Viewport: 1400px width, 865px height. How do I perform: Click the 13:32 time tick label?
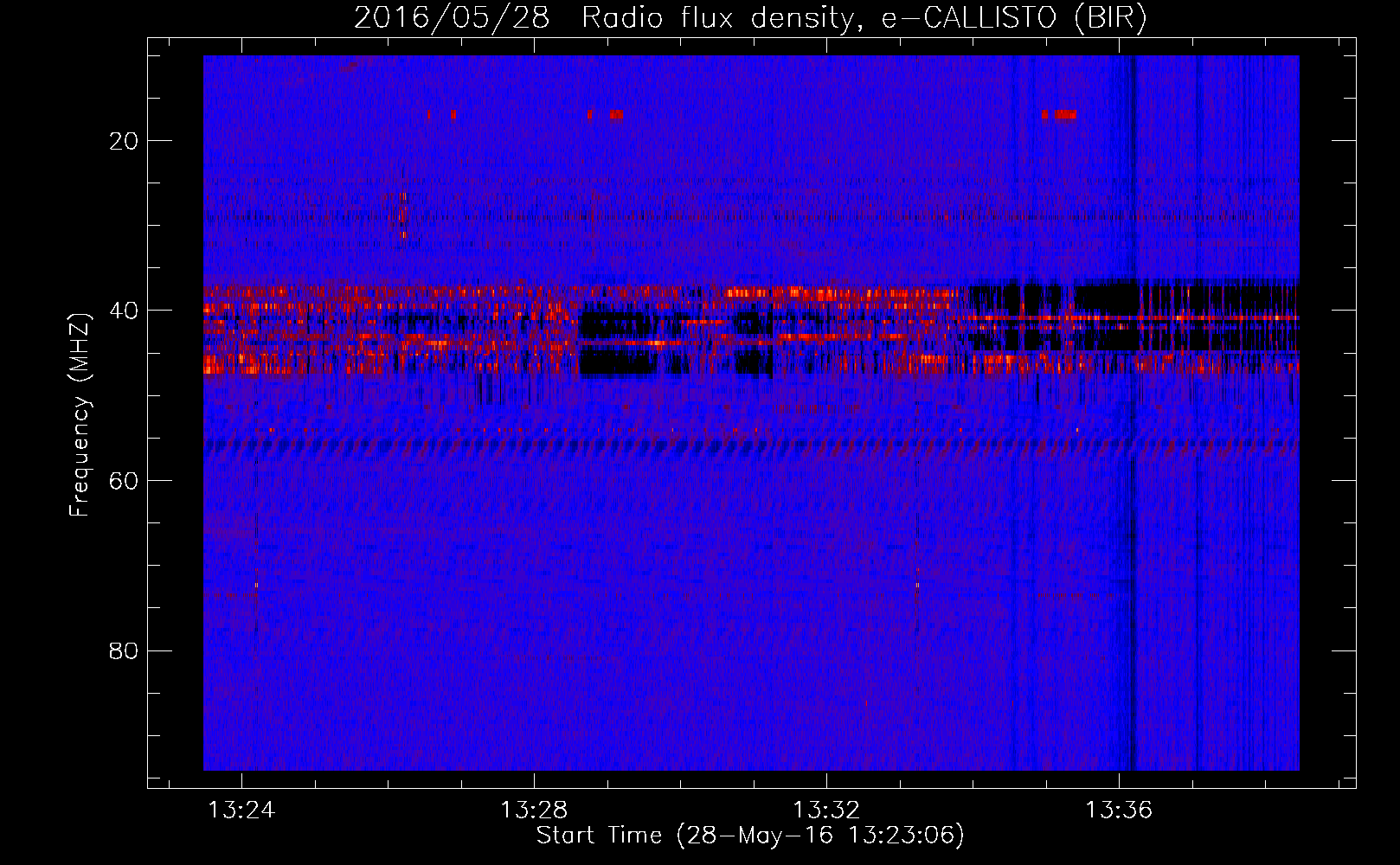point(827,810)
